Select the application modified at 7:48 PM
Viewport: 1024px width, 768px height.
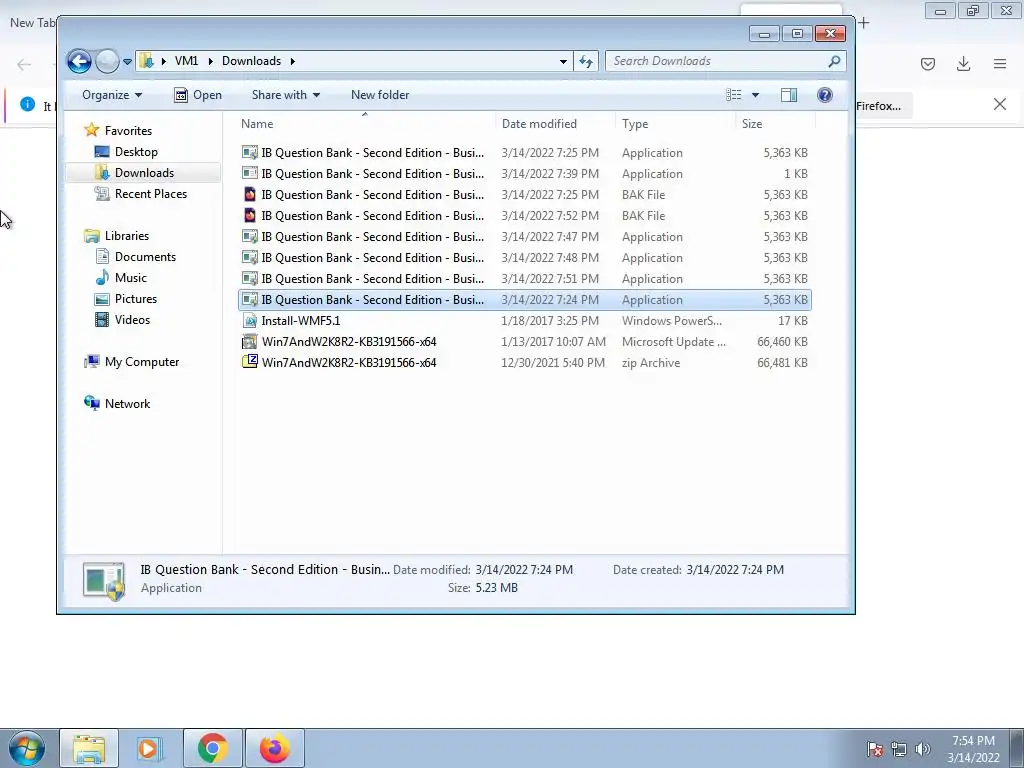[524, 257]
